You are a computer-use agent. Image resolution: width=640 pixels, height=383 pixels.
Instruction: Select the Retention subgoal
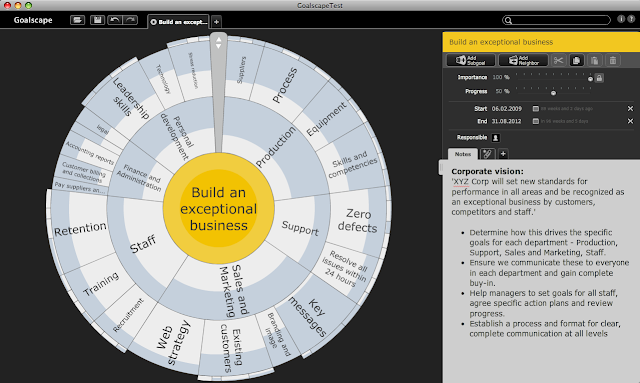pyautogui.click(x=80, y=229)
